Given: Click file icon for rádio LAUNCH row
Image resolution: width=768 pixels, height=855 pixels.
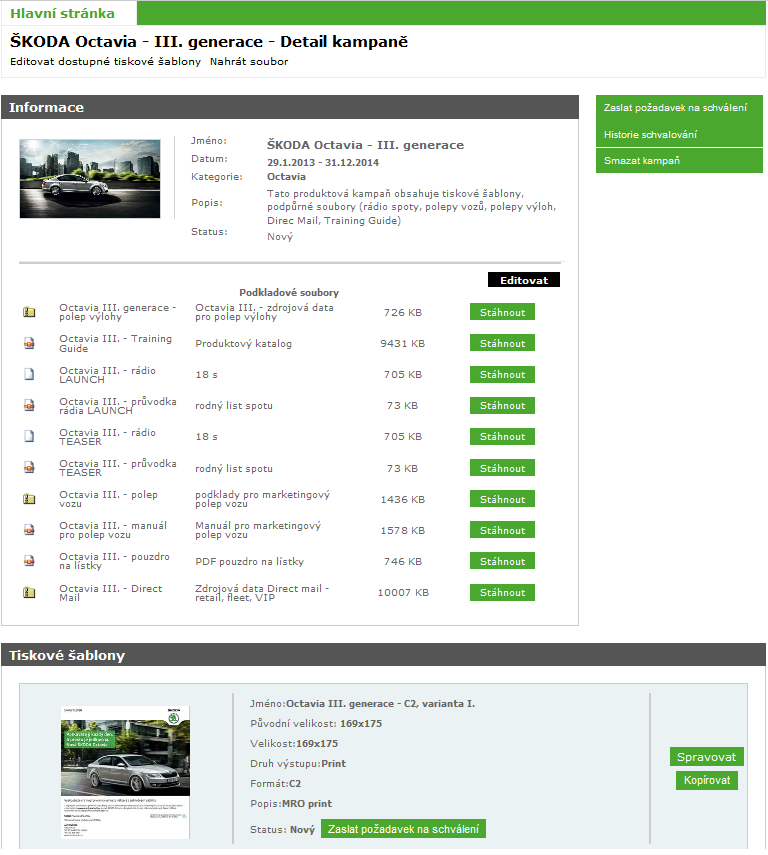Looking at the screenshot, I should [x=29, y=375].
